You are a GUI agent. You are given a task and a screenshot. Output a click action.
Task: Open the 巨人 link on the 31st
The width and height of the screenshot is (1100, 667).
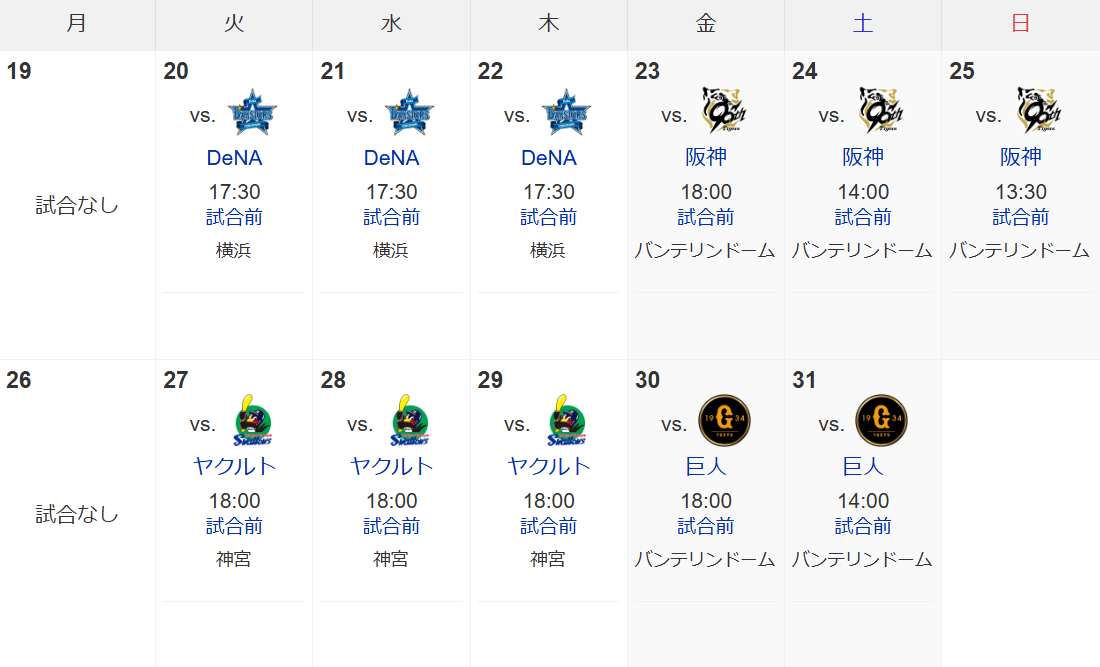click(x=863, y=466)
